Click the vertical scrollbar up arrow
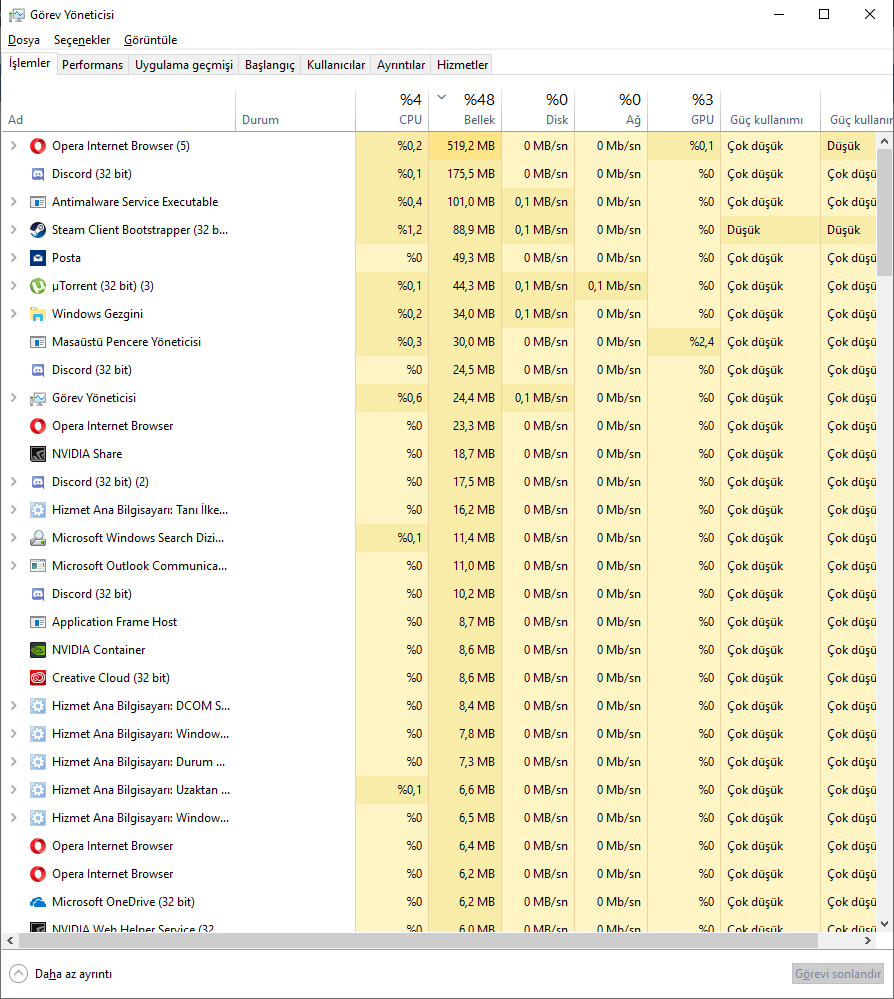 point(884,141)
